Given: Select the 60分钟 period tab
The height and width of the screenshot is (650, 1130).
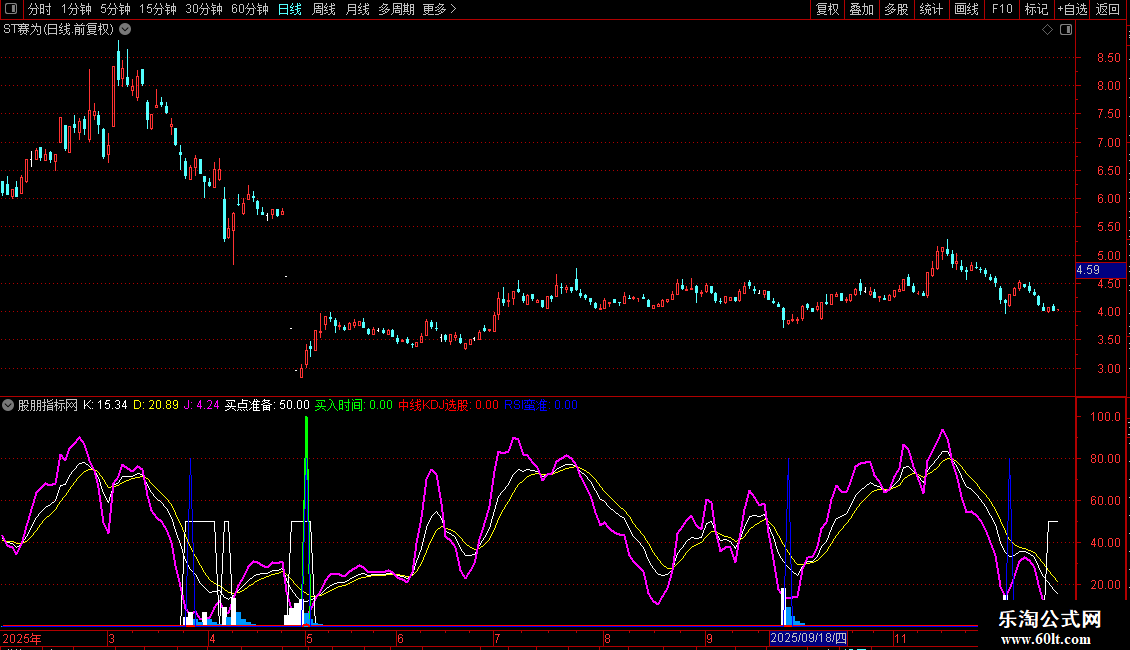Looking at the screenshot, I should [249, 10].
